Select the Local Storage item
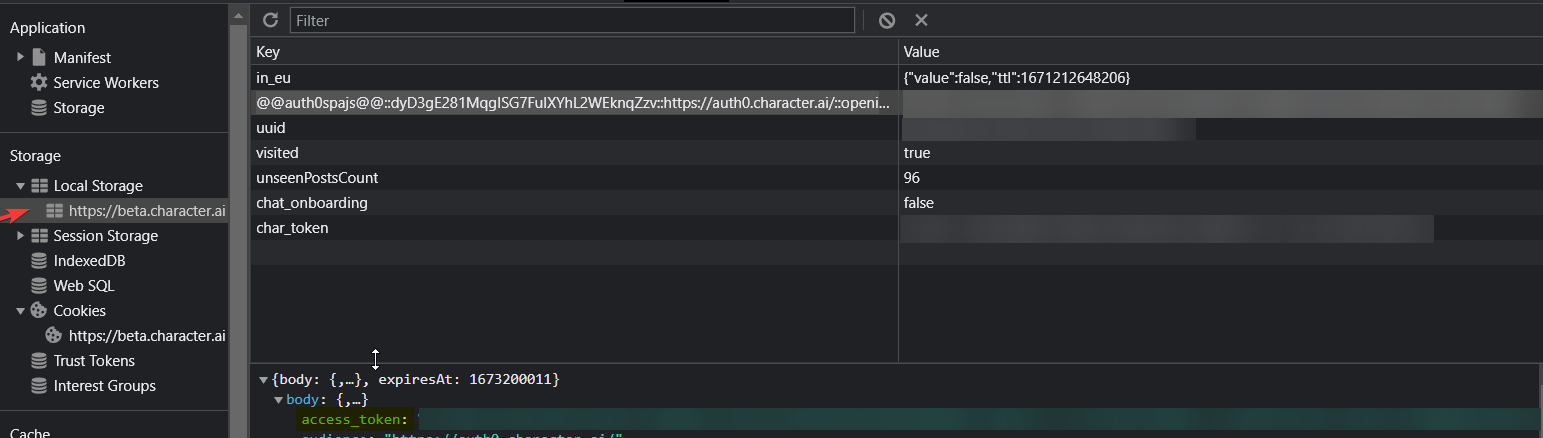Screen dimensions: 1543x438 pyautogui.click(x=98, y=186)
